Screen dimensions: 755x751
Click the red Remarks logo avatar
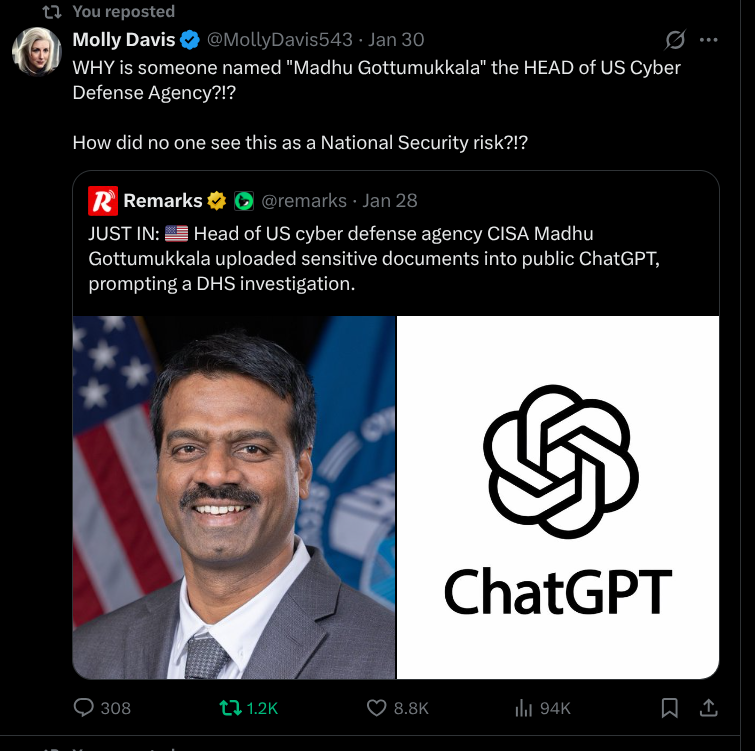pos(103,201)
